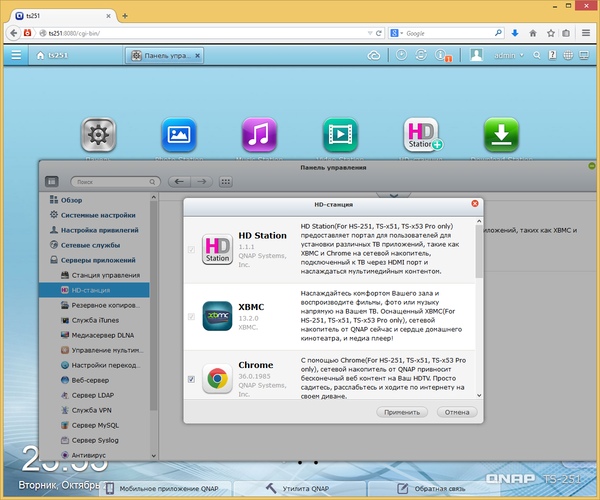Go forward in Control Panel
This screenshot has height=500, width=600.
[x=202, y=182]
